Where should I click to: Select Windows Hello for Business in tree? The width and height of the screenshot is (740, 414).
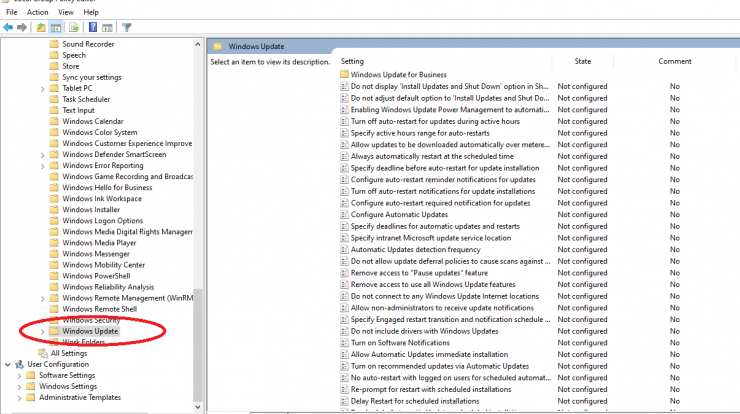point(107,187)
